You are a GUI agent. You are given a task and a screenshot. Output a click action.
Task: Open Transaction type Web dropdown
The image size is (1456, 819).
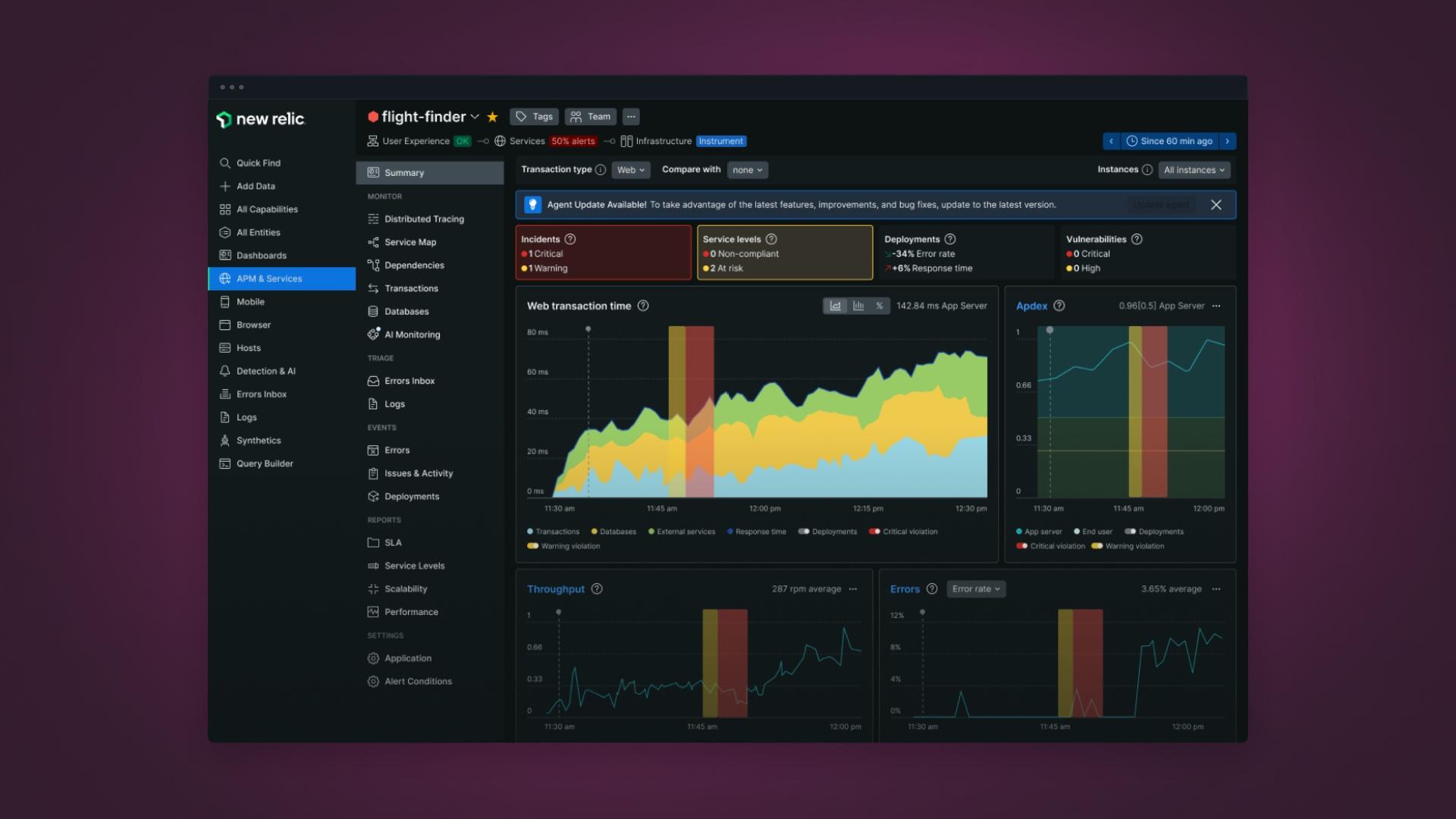(630, 170)
